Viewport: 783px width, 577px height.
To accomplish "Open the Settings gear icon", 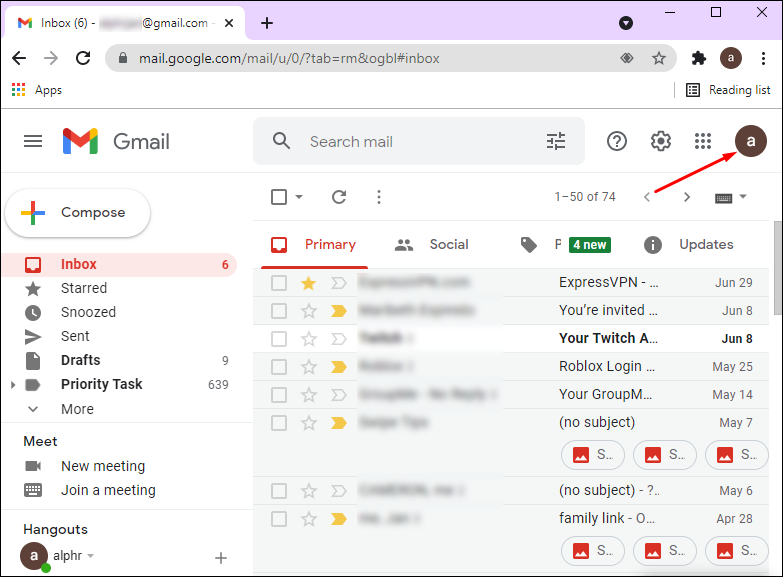I will click(x=661, y=141).
